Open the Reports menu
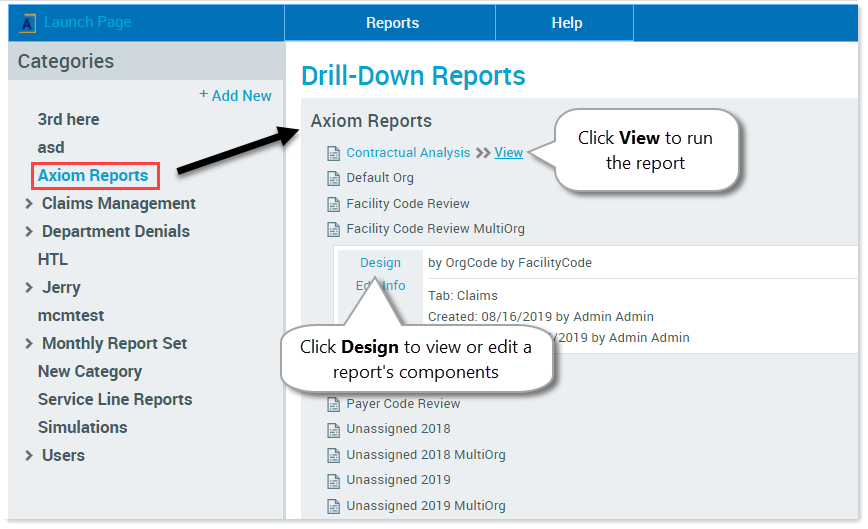Image resolution: width=868 pixels, height=529 pixels. pyautogui.click(x=392, y=23)
